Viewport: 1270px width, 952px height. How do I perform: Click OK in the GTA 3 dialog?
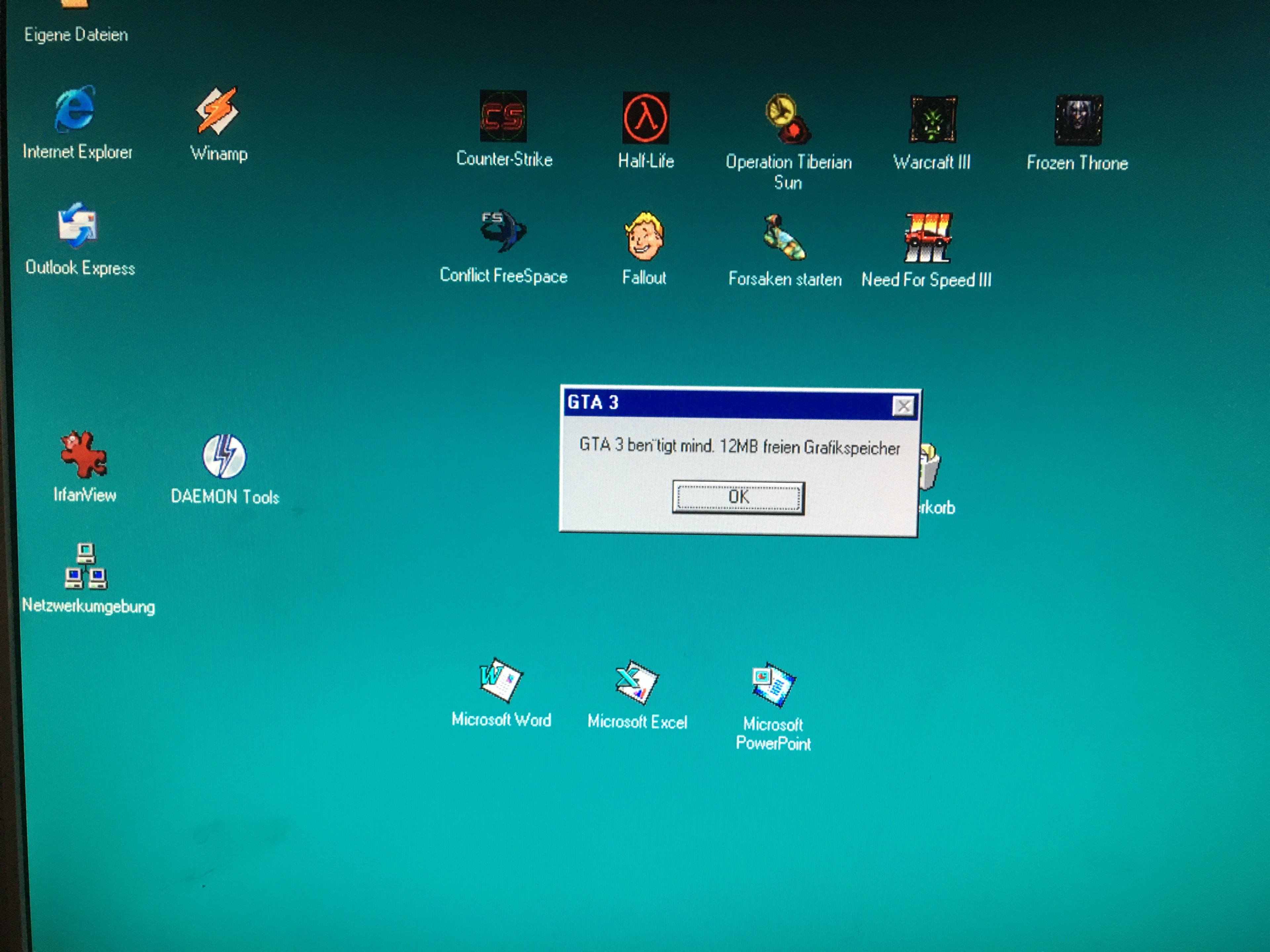738,497
